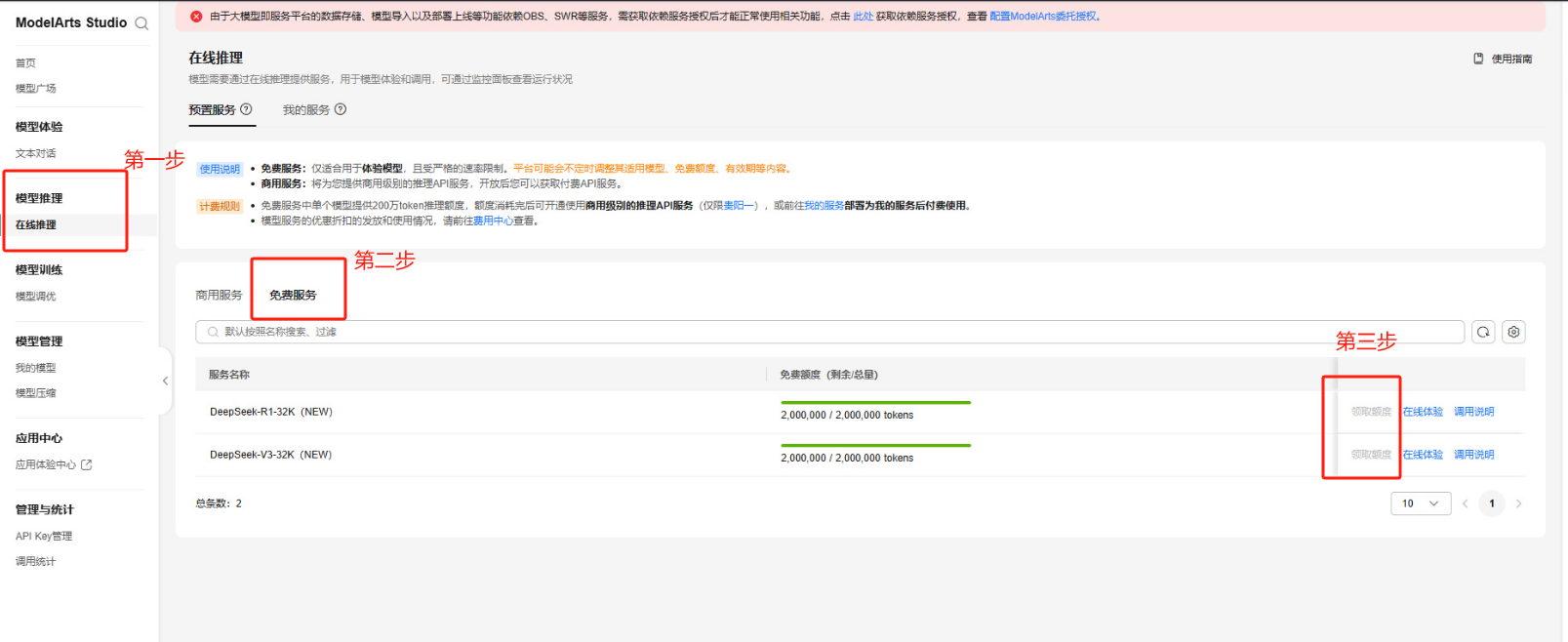Click 配置ModelArts委托授权 link
The image size is (1568, 642).
click(1043, 17)
